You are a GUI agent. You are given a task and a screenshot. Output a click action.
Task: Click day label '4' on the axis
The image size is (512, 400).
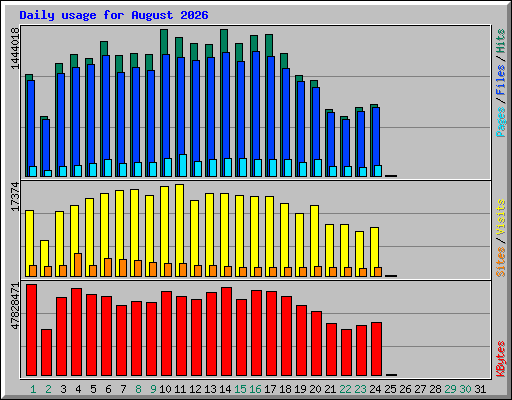coord(78,389)
